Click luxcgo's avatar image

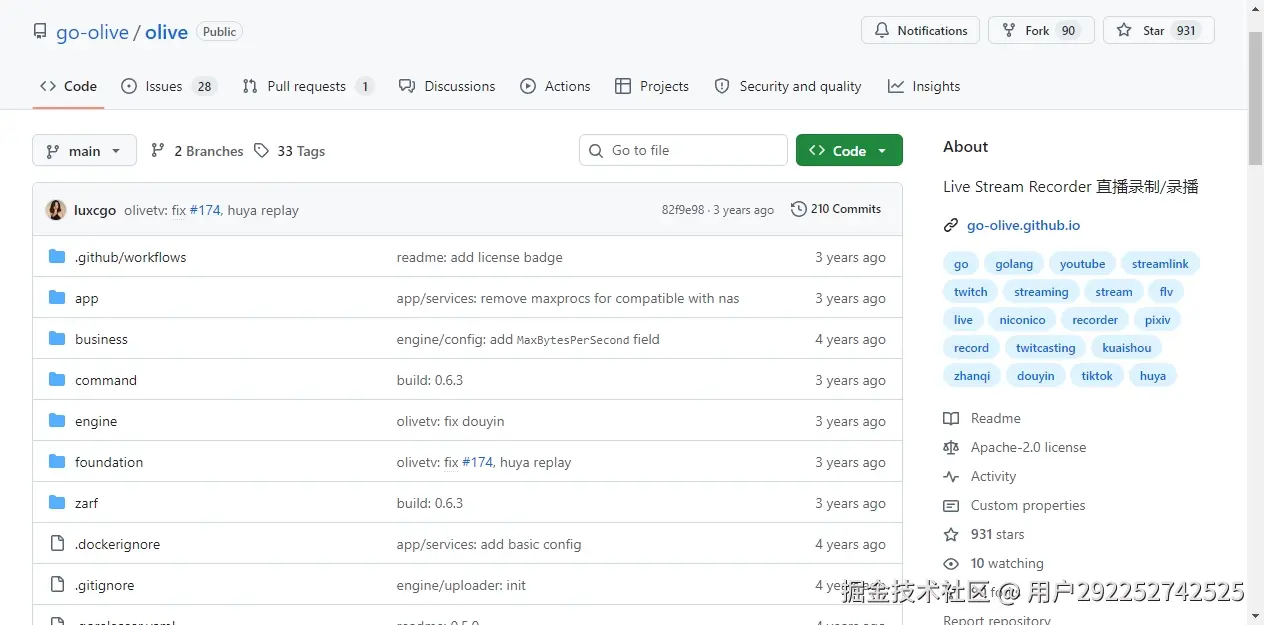point(56,210)
